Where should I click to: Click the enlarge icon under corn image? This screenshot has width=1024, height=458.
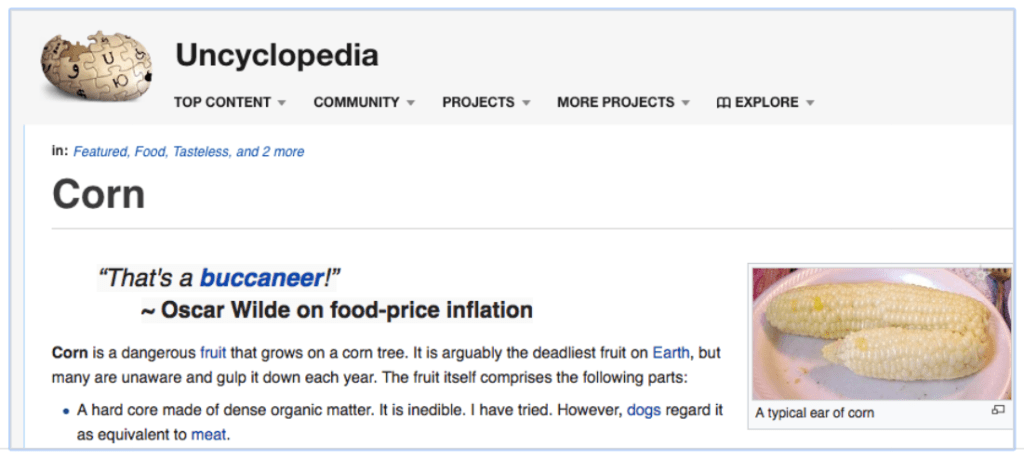997,410
